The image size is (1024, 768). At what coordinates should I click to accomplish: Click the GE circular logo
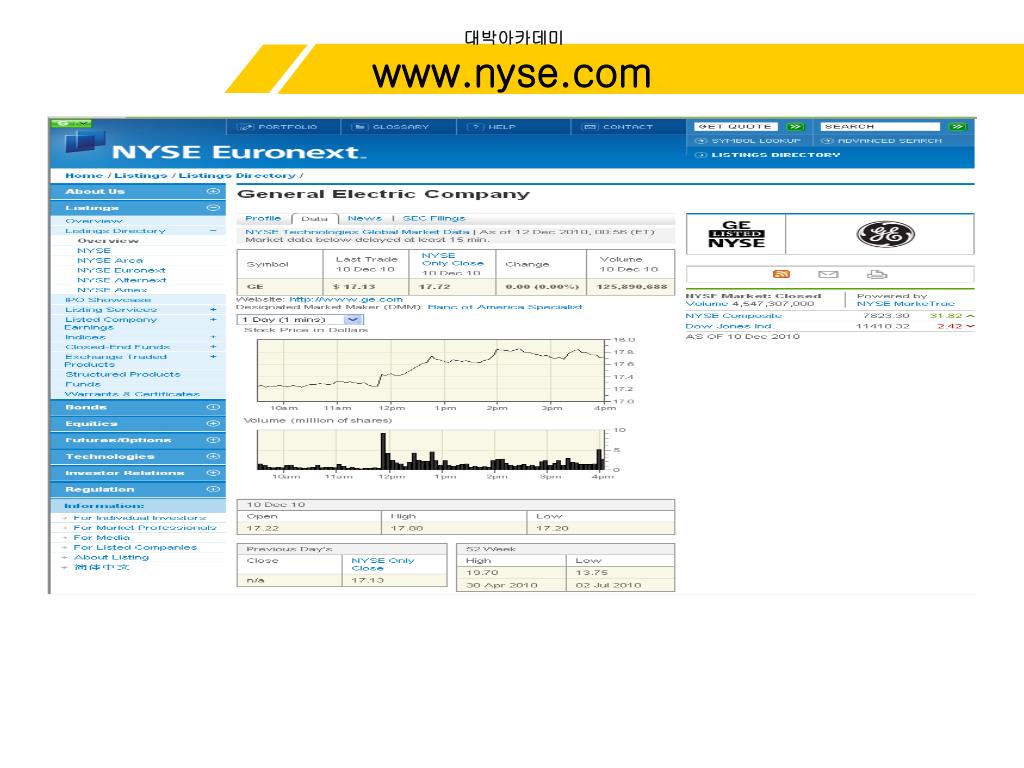pyautogui.click(x=886, y=234)
